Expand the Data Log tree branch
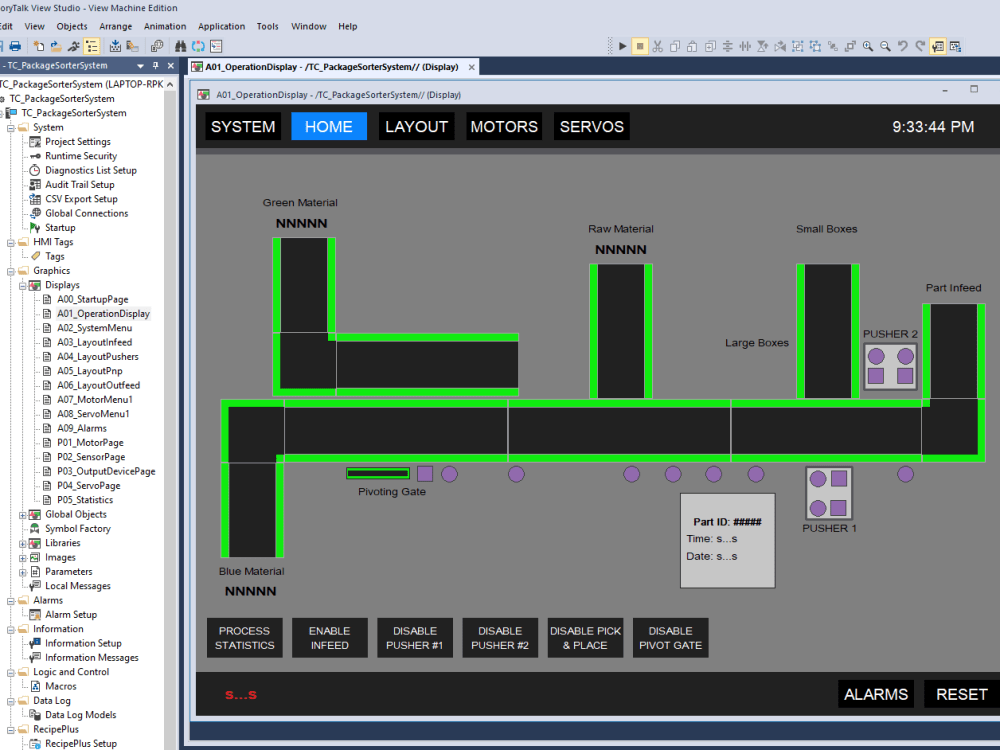This screenshot has width=1000, height=750. click(x=8, y=700)
